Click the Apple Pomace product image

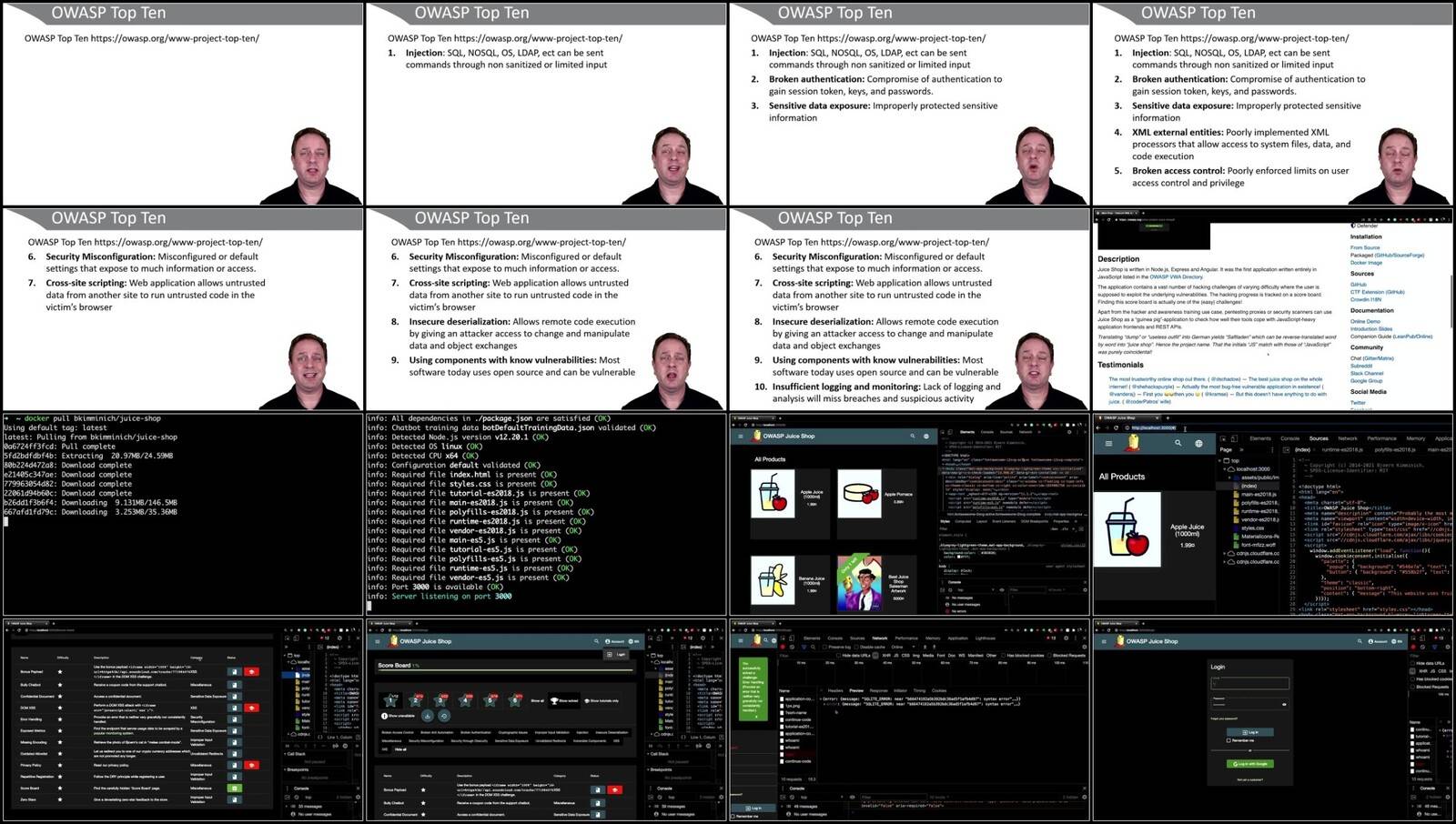point(860,494)
